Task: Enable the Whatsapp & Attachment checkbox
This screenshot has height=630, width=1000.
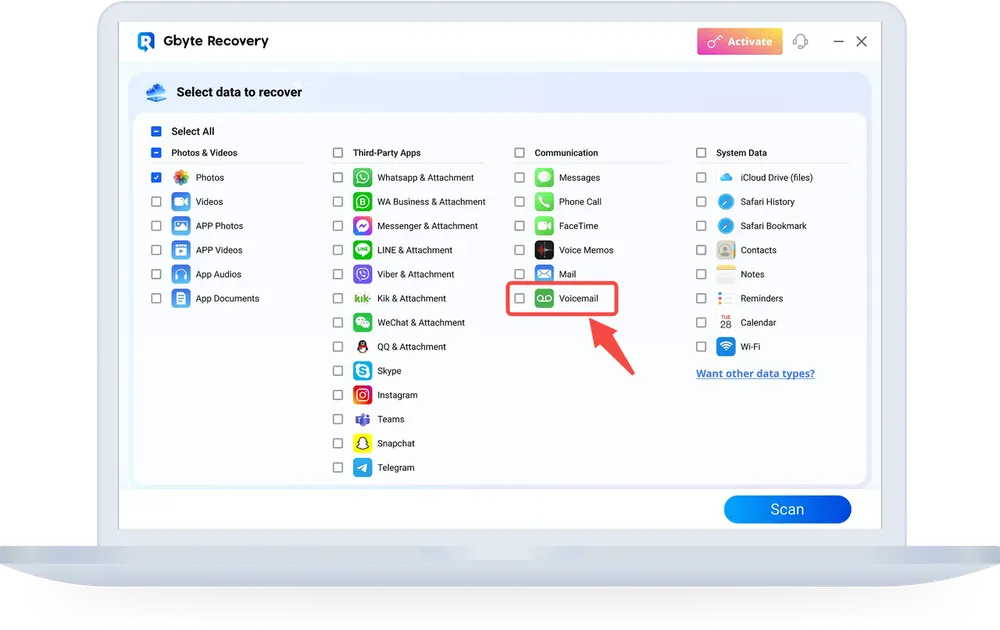Action: click(x=338, y=177)
